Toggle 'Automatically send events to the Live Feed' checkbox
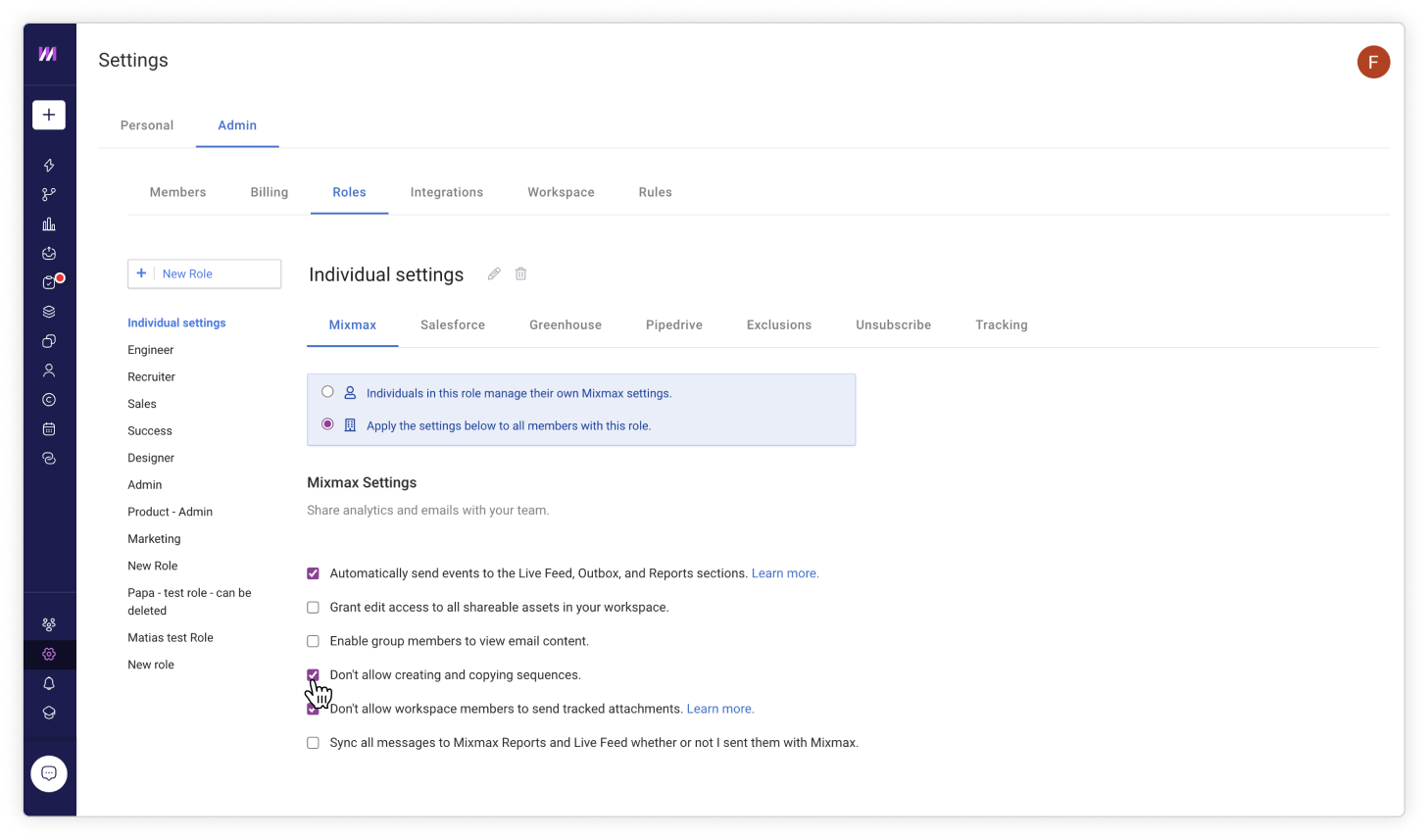 click(x=313, y=573)
